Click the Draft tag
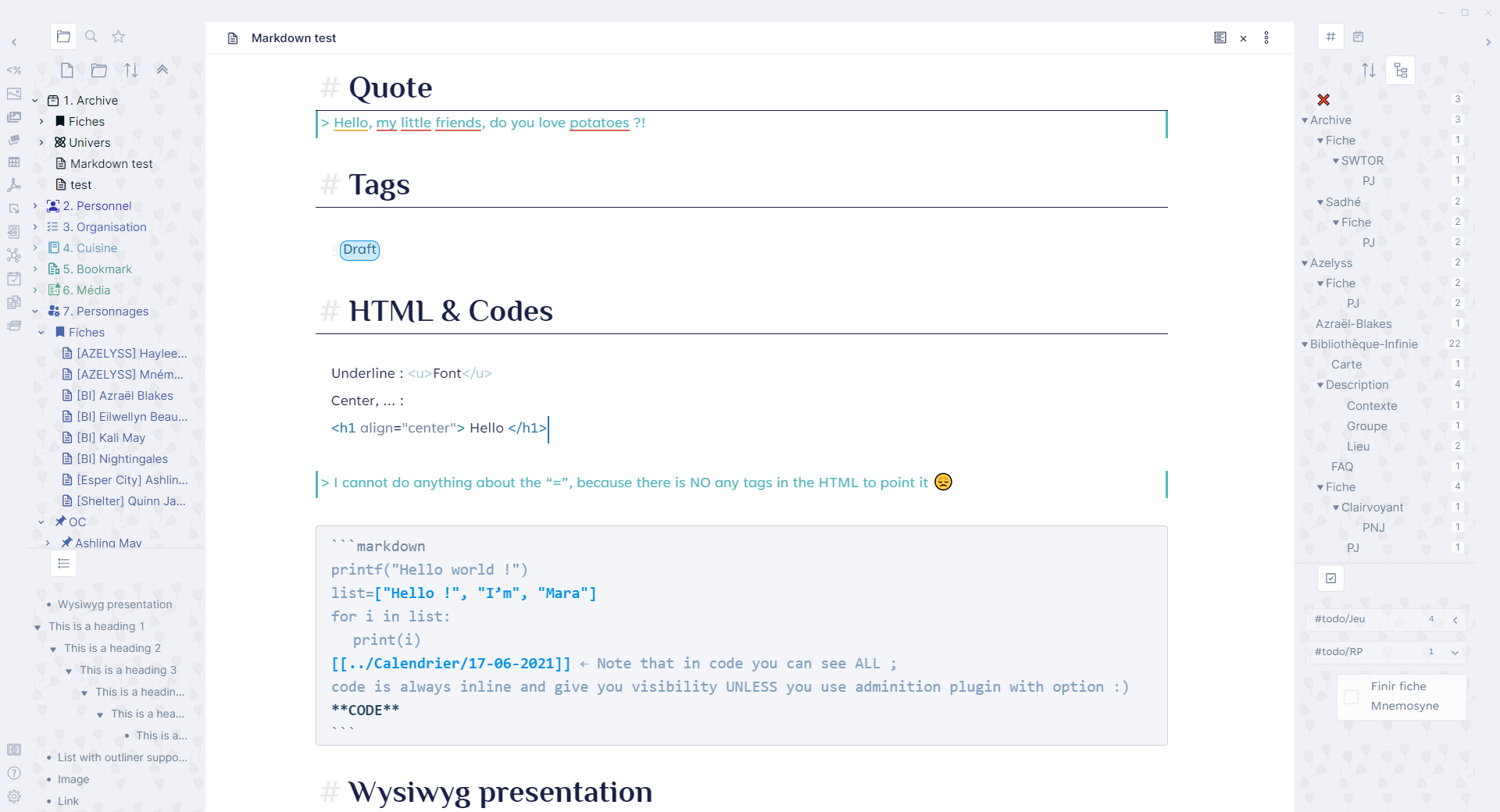This screenshot has width=1500, height=812. 359,250
